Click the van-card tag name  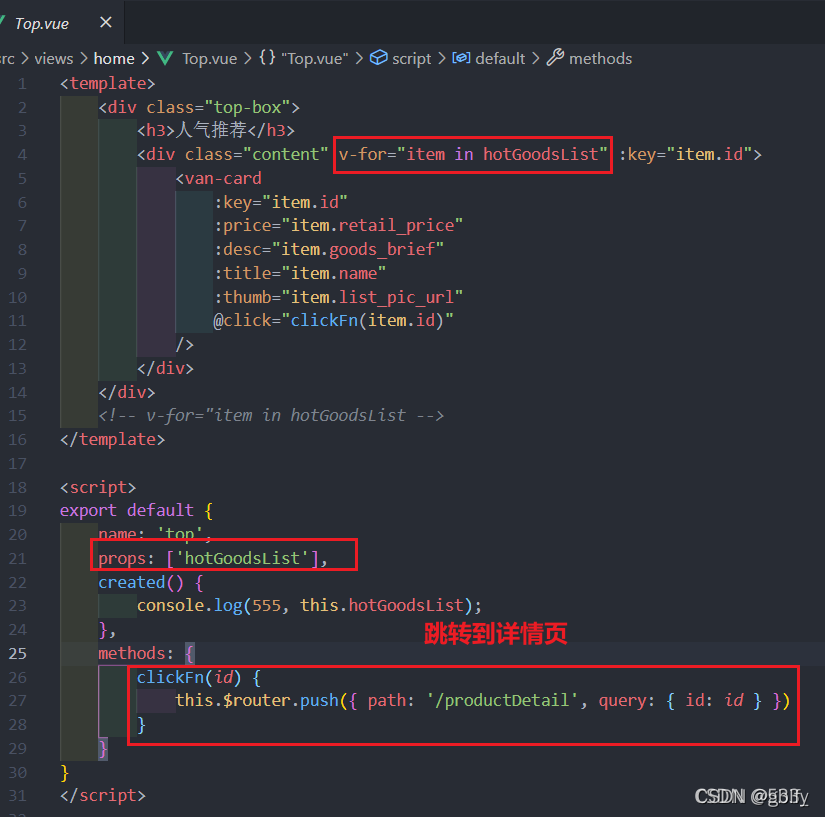click(223, 179)
